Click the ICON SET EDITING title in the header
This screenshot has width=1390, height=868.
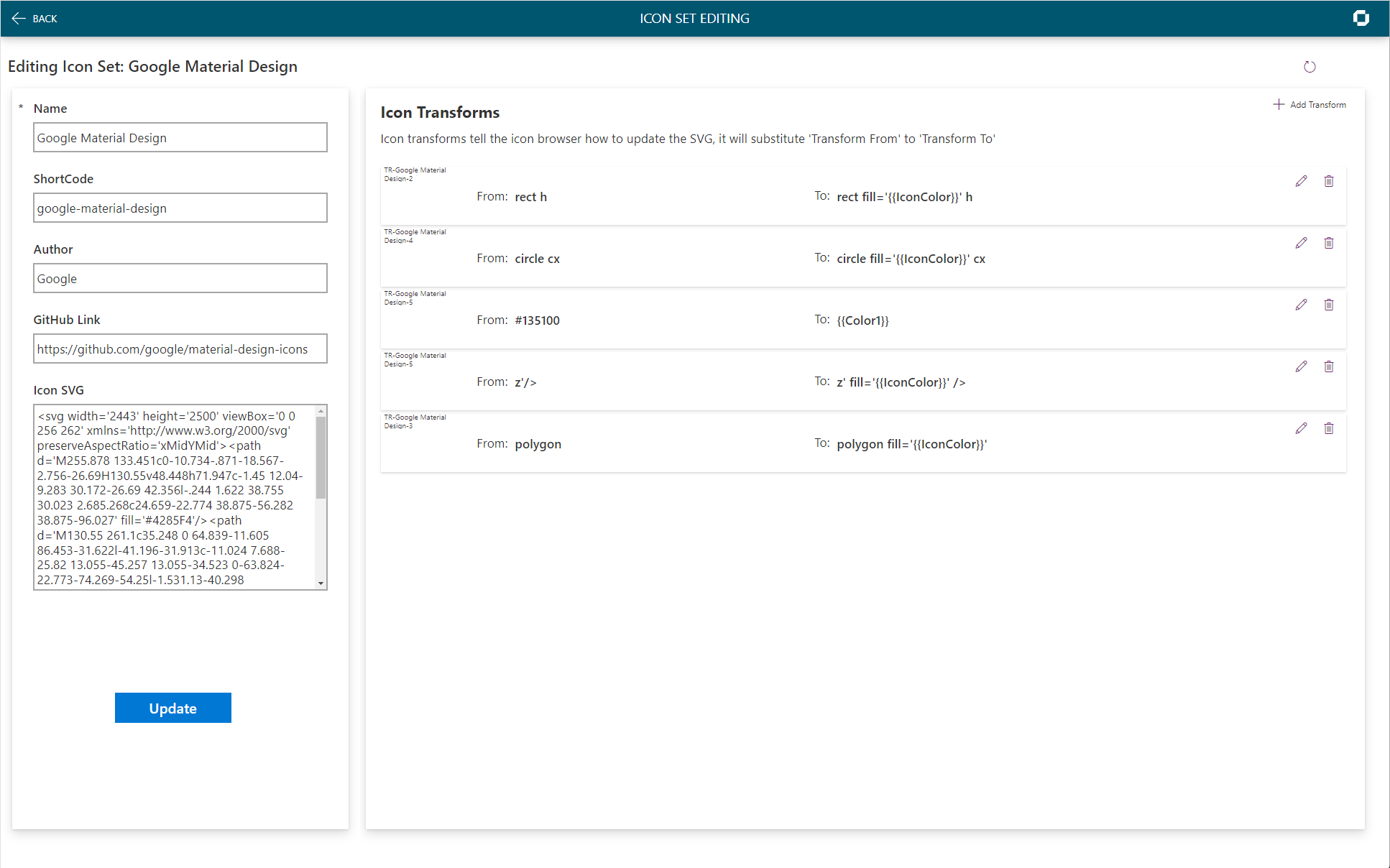(694, 18)
